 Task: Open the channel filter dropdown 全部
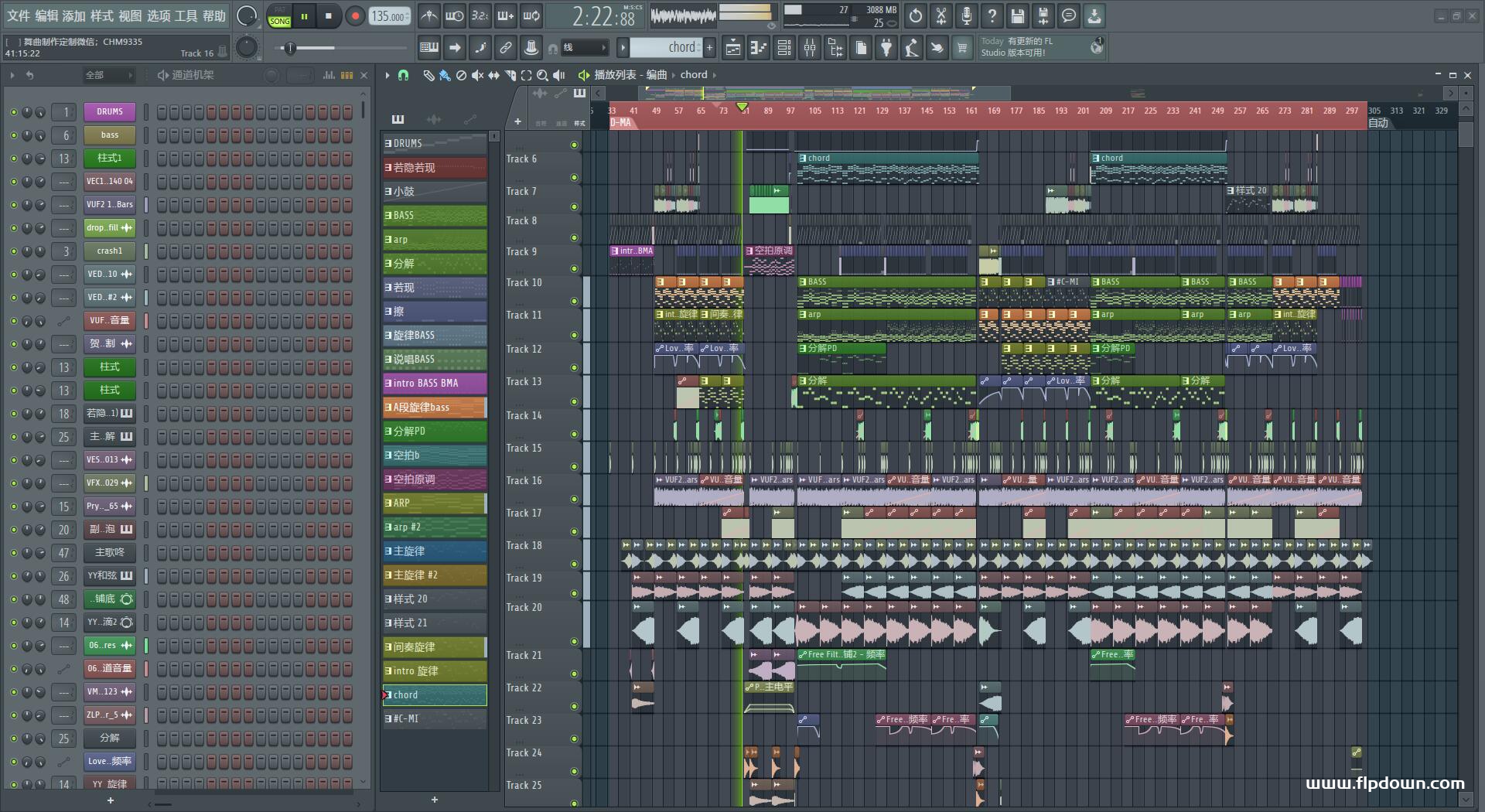(108, 75)
